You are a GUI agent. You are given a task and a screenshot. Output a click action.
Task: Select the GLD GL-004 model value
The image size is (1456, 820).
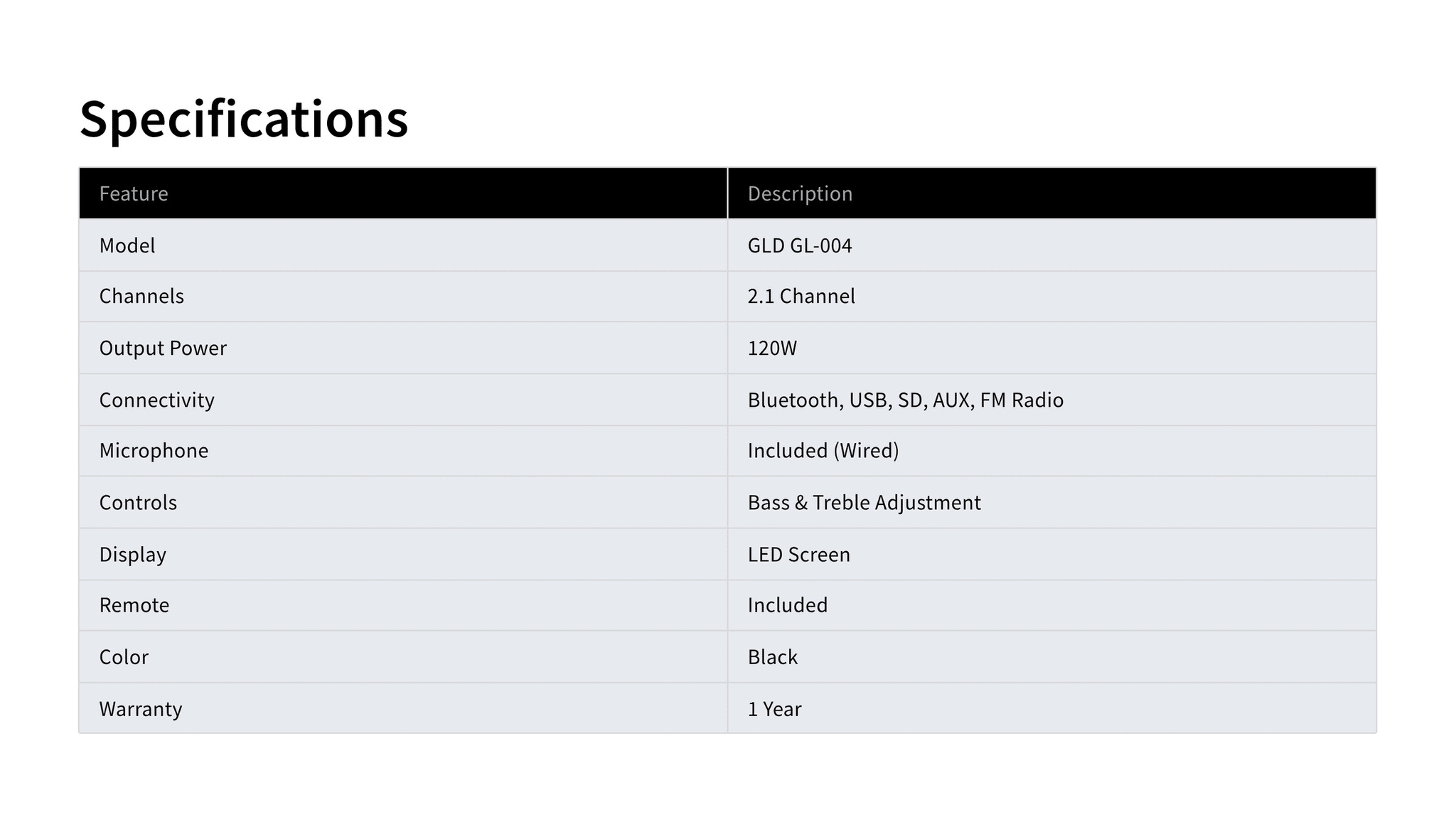click(x=800, y=245)
